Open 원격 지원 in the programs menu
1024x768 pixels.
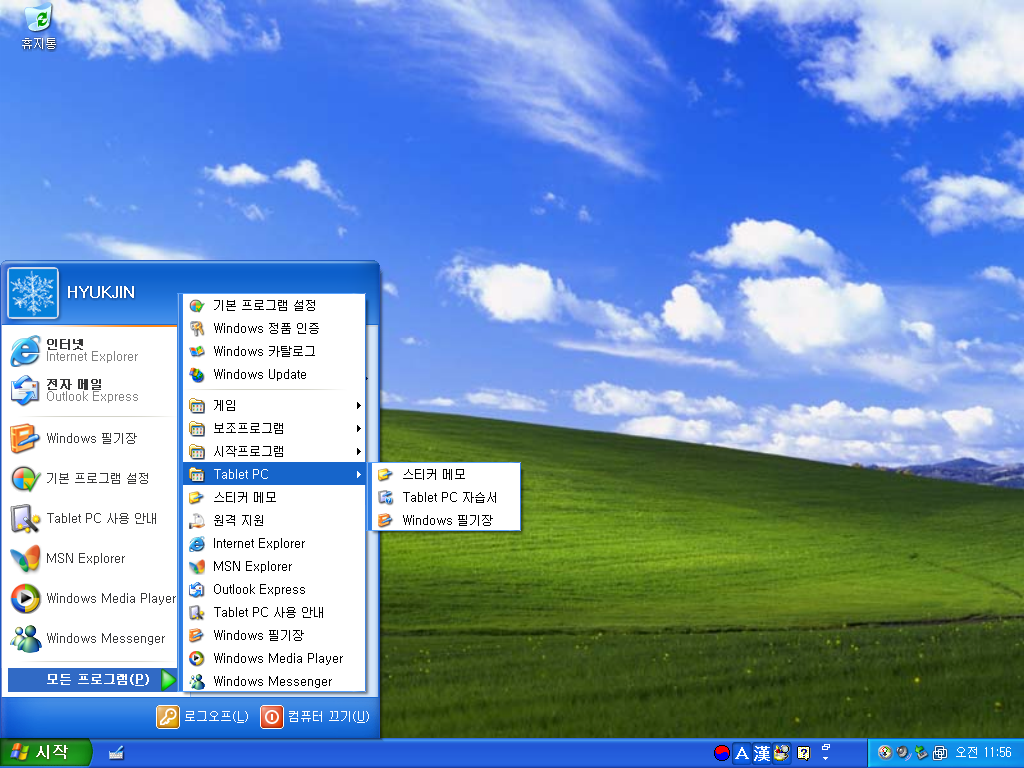click(x=274, y=520)
